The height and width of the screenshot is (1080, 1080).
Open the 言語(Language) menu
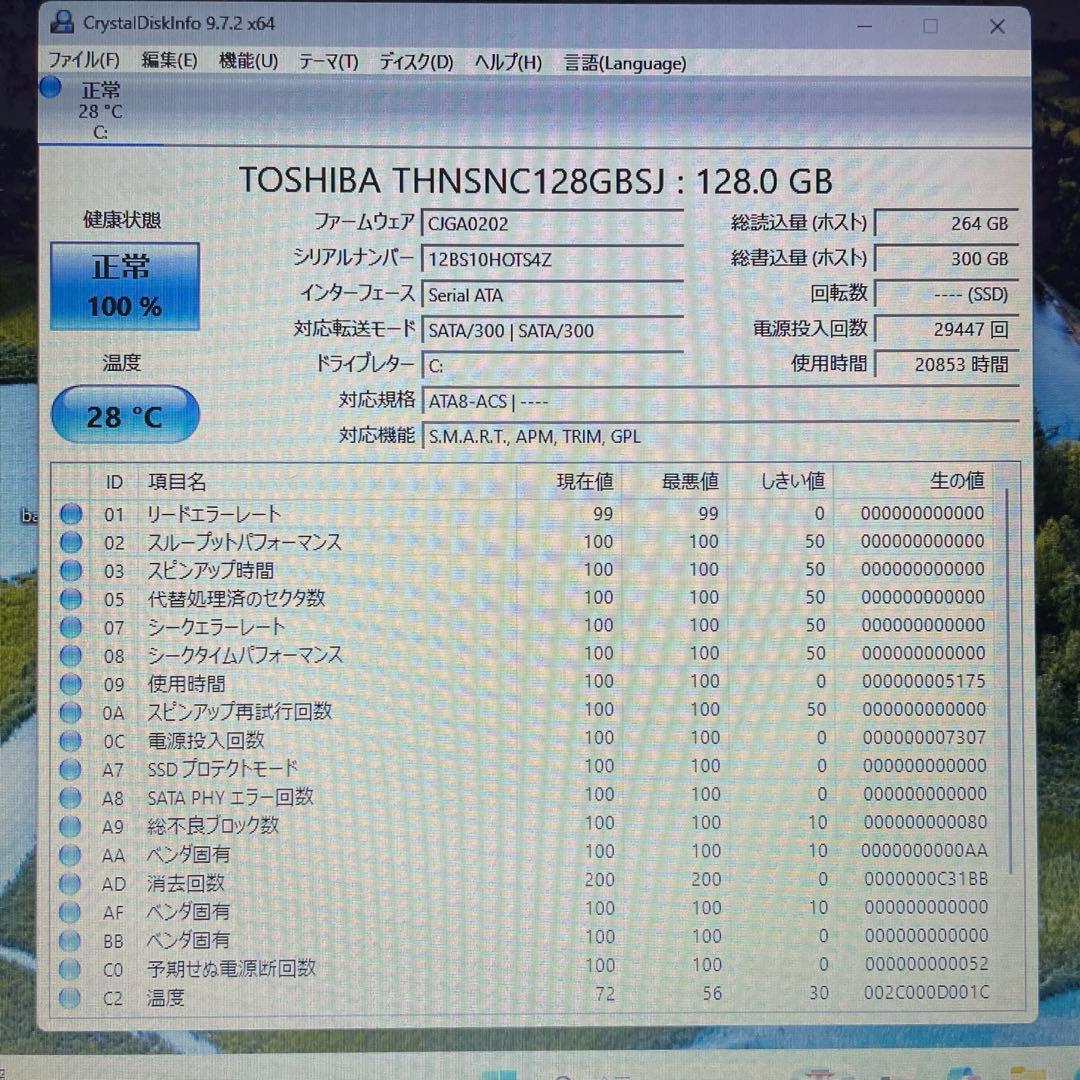[625, 63]
